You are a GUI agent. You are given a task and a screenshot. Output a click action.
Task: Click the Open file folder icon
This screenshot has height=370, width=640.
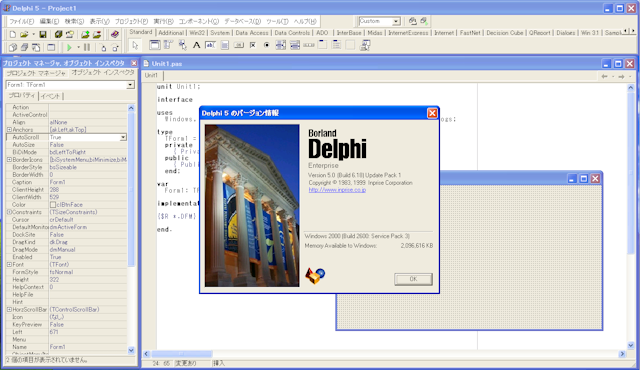click(24, 35)
